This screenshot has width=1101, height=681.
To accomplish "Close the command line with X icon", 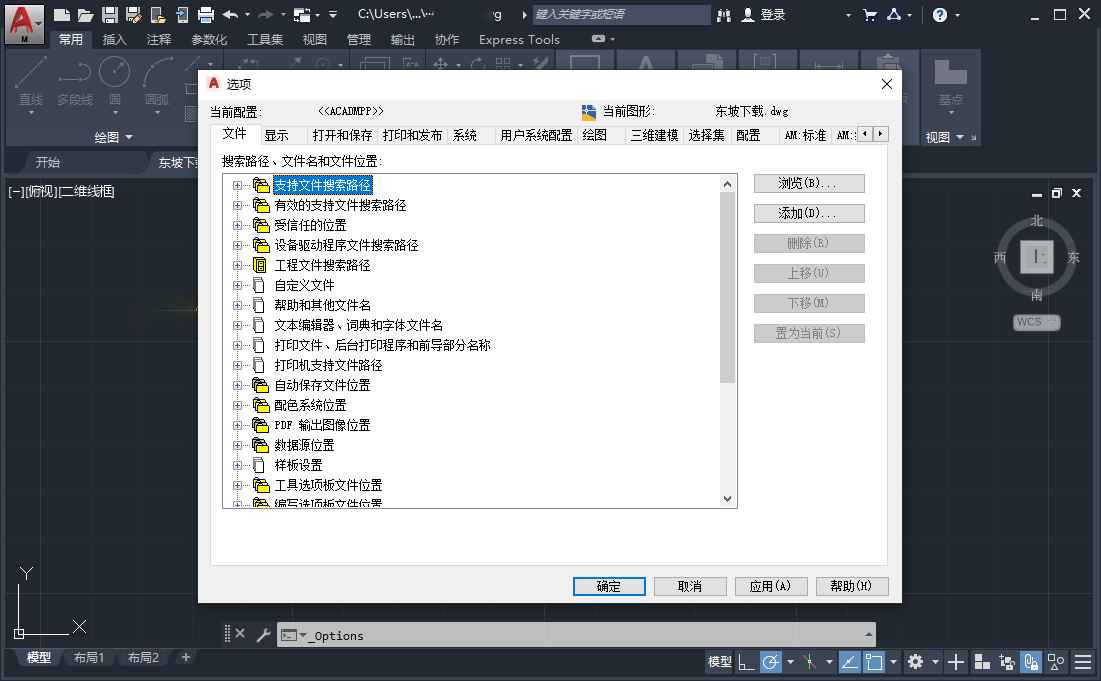I will click(x=240, y=633).
